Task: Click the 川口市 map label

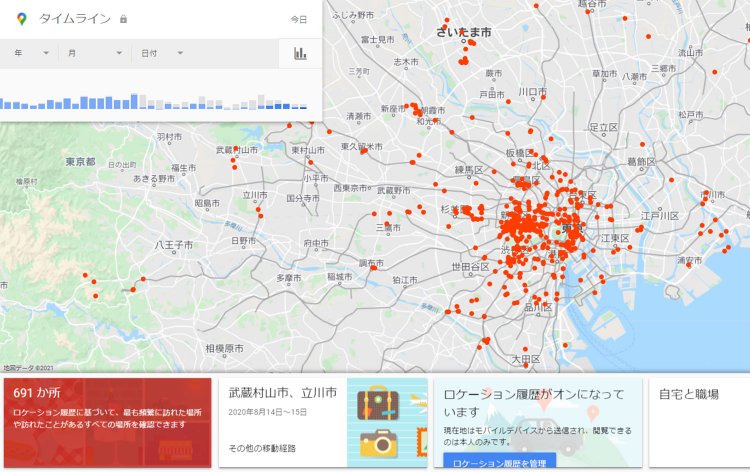Action: click(532, 91)
